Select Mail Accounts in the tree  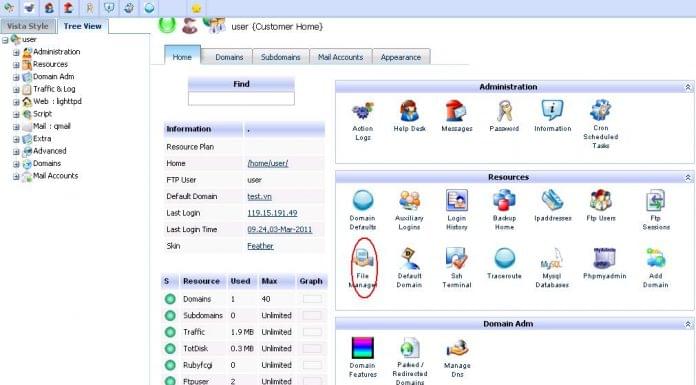pos(55,176)
